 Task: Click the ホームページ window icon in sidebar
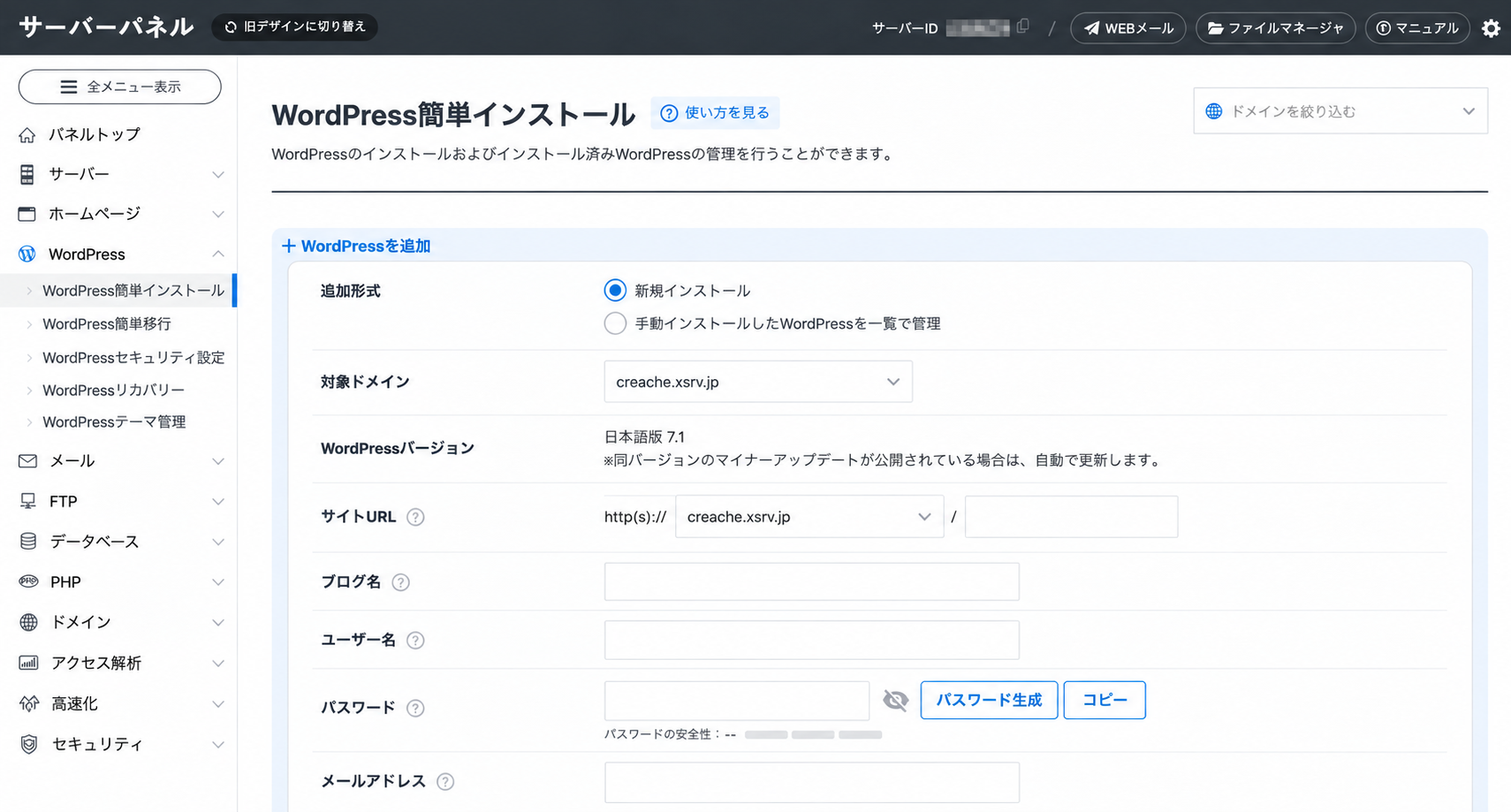click(27, 214)
